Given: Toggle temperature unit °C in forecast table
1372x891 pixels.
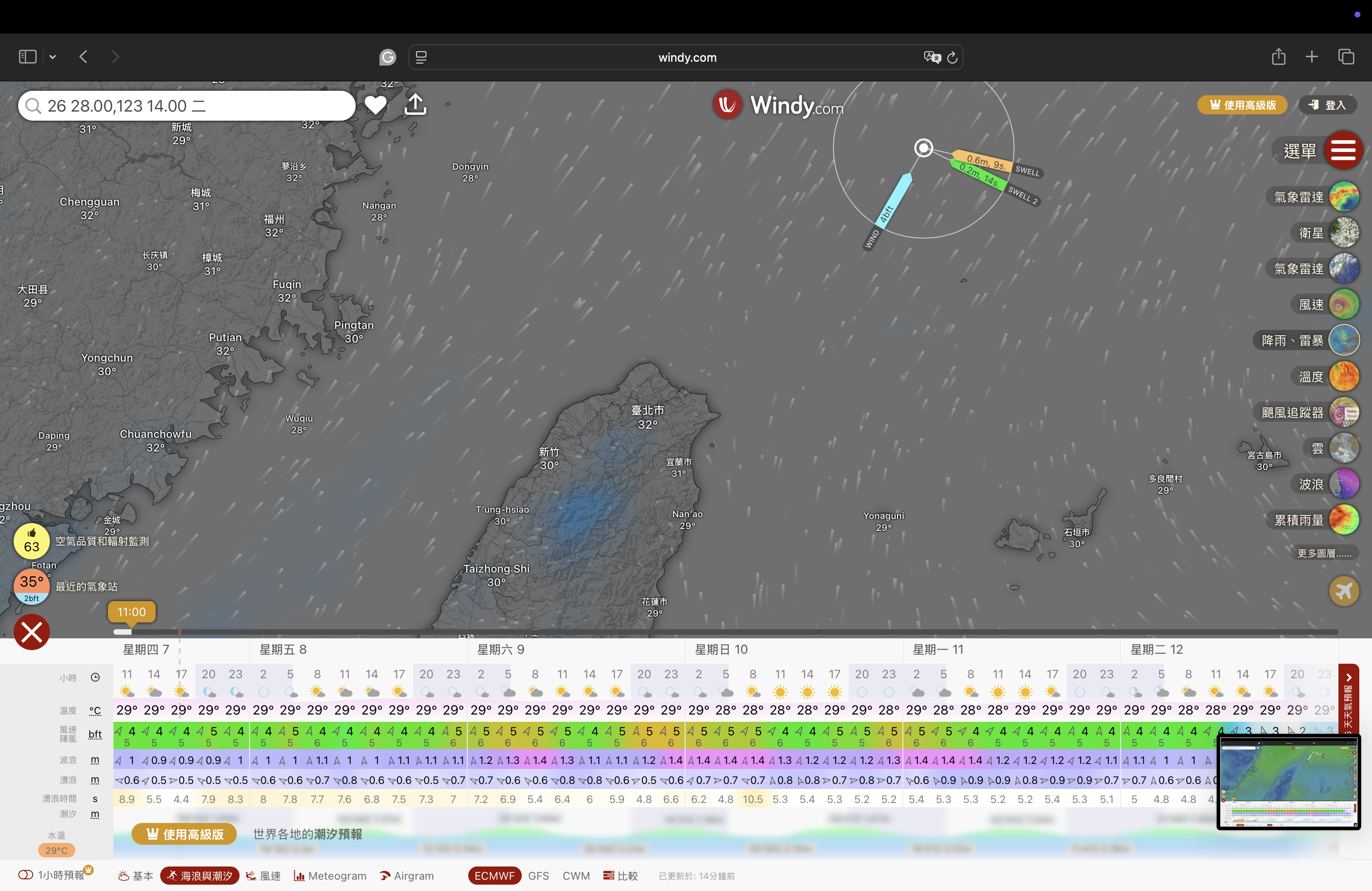Looking at the screenshot, I should click(x=95, y=710).
